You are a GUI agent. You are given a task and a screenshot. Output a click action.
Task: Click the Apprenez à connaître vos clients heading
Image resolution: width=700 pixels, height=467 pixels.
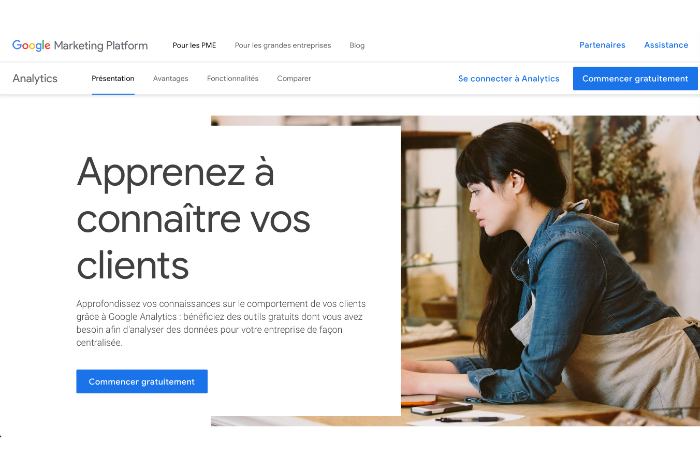pyautogui.click(x=193, y=218)
